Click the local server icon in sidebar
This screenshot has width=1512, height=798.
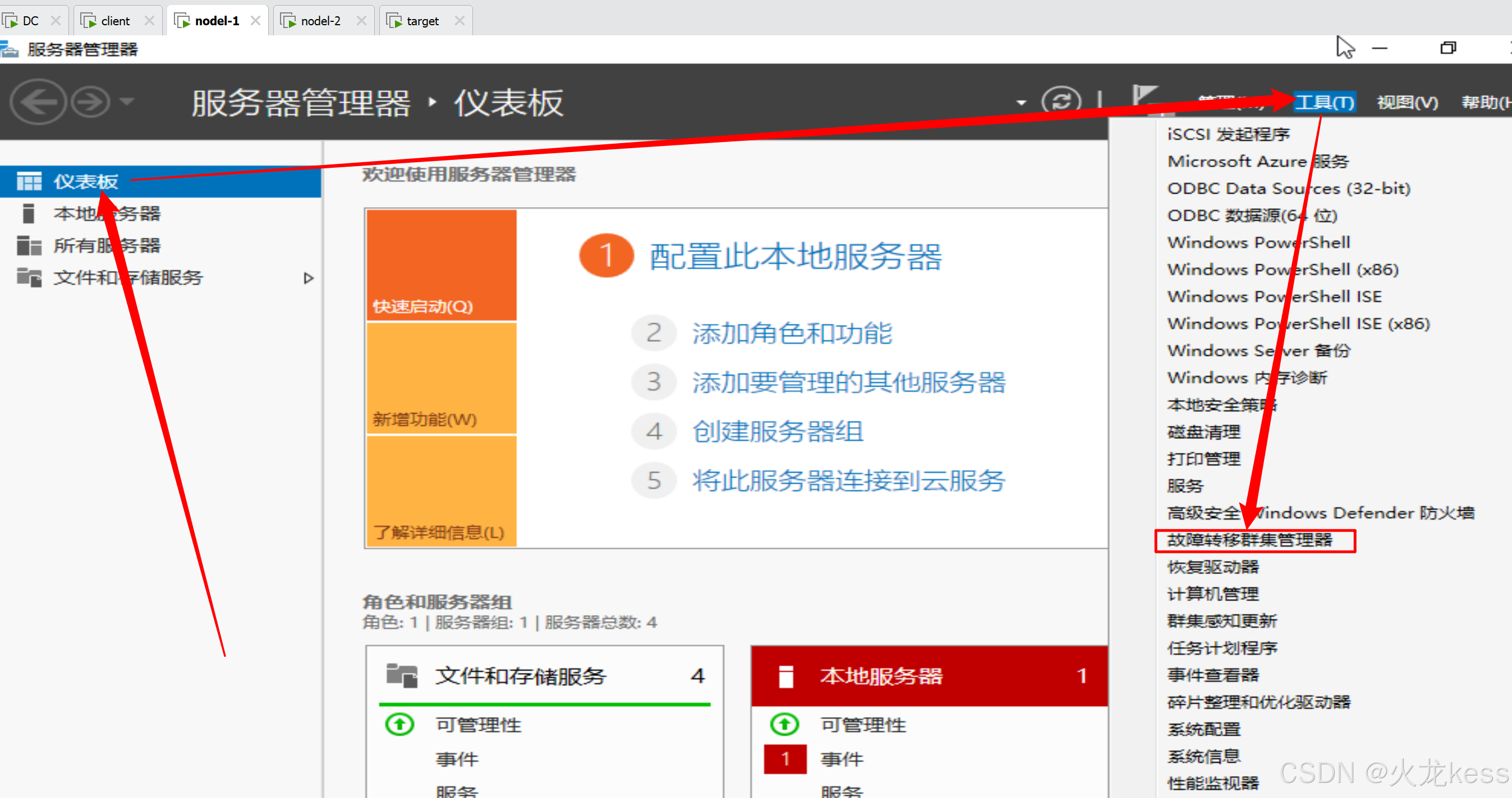28,213
